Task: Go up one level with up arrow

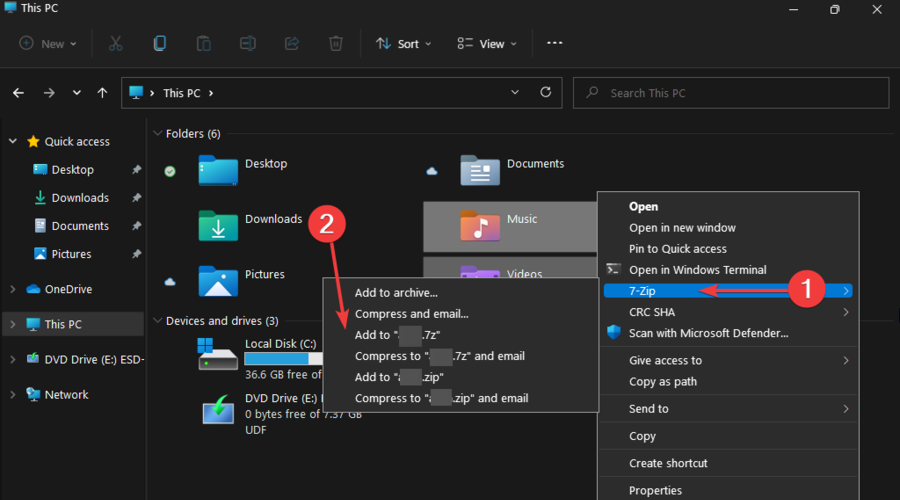Action: tap(102, 93)
